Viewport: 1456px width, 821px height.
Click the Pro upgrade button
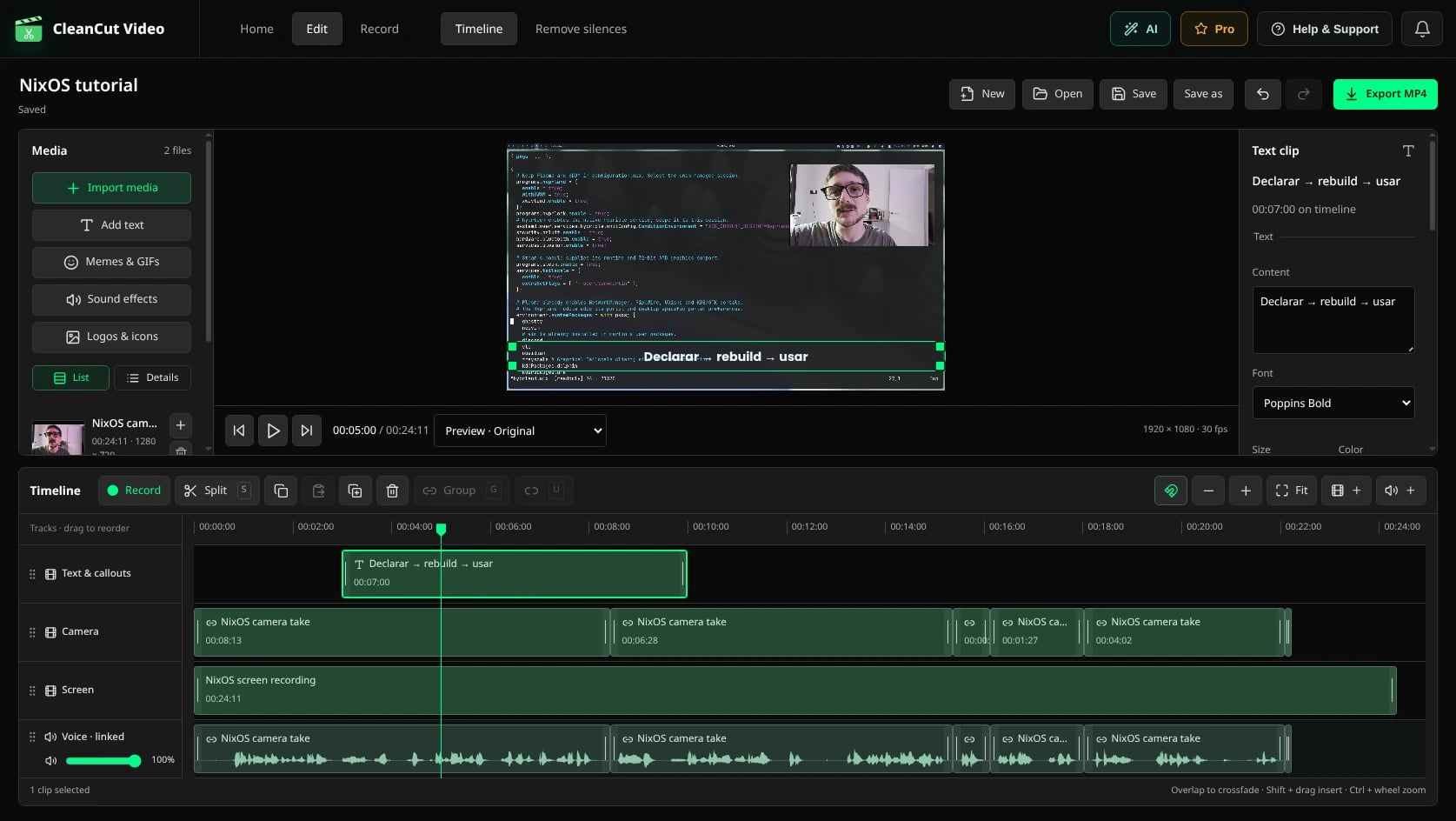coord(1214,29)
